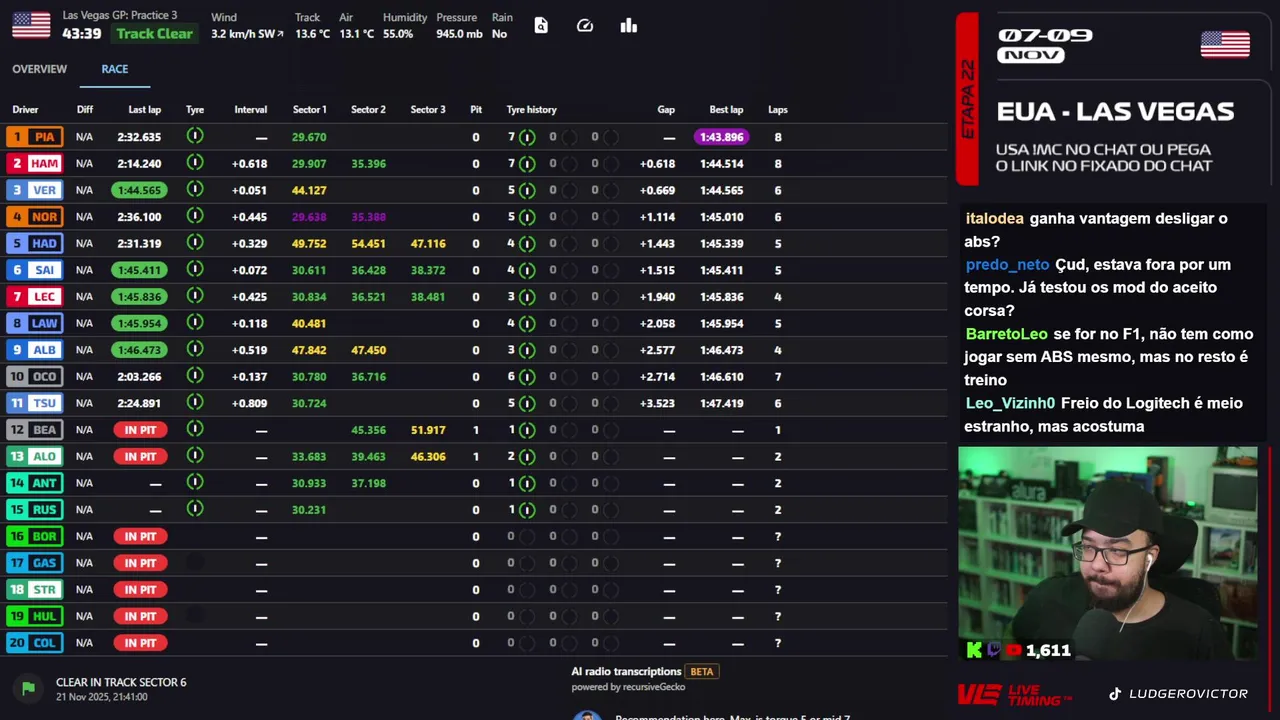Click chat username italodea

pyautogui.click(x=995, y=218)
